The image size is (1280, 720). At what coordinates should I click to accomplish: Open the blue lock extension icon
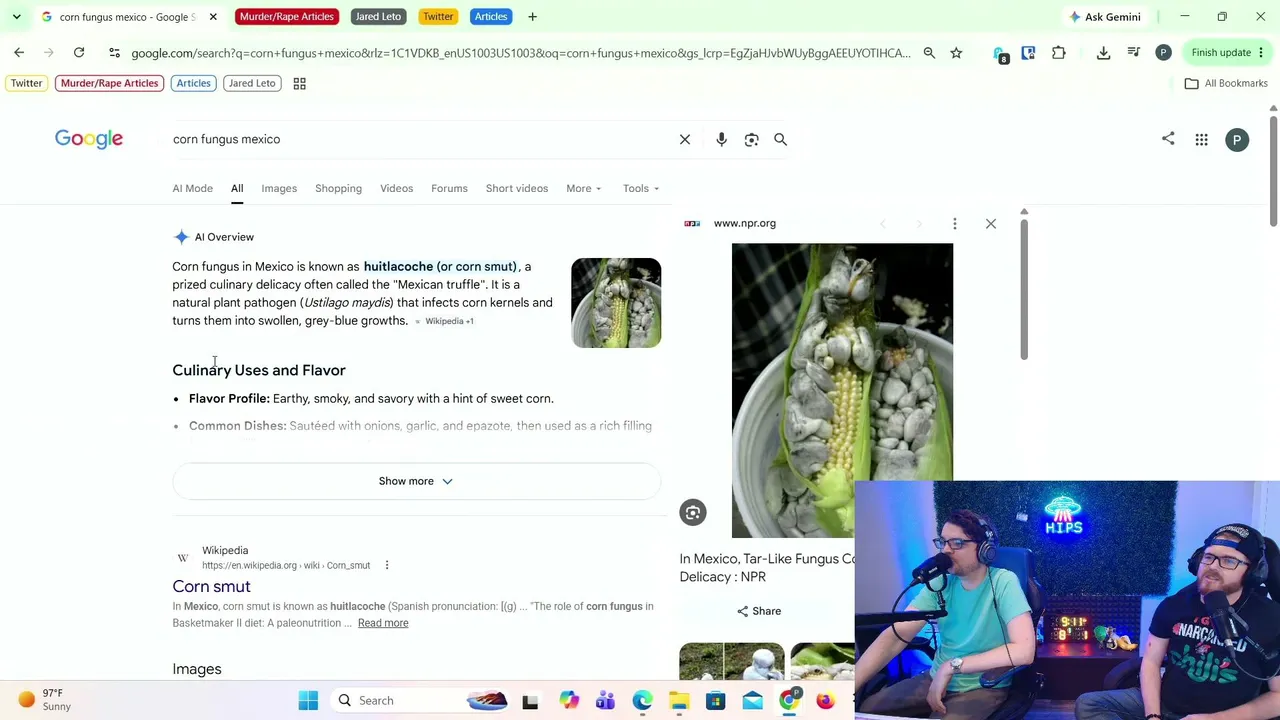(x=1028, y=52)
